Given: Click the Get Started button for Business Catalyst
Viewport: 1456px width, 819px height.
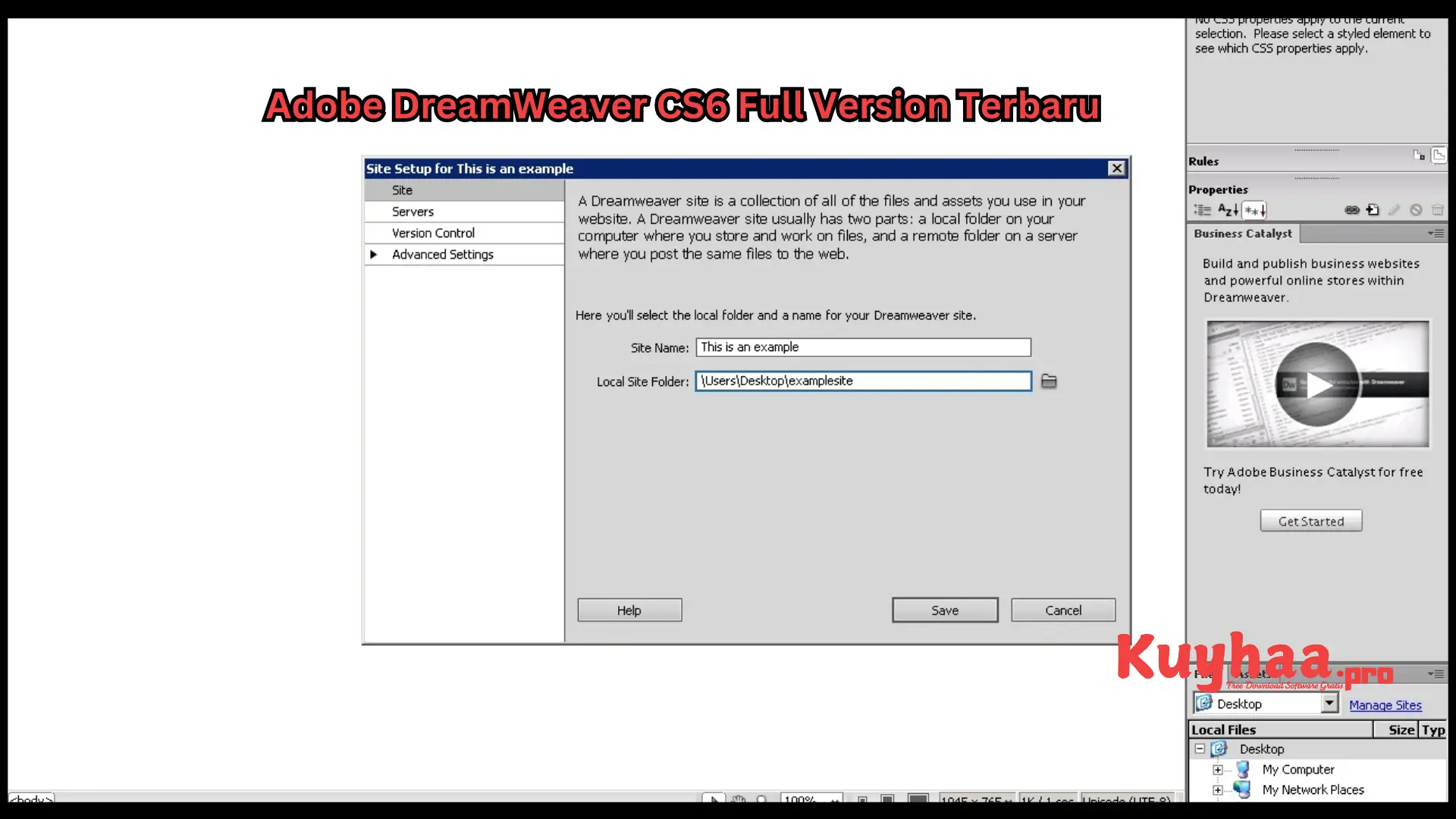Looking at the screenshot, I should [1311, 521].
